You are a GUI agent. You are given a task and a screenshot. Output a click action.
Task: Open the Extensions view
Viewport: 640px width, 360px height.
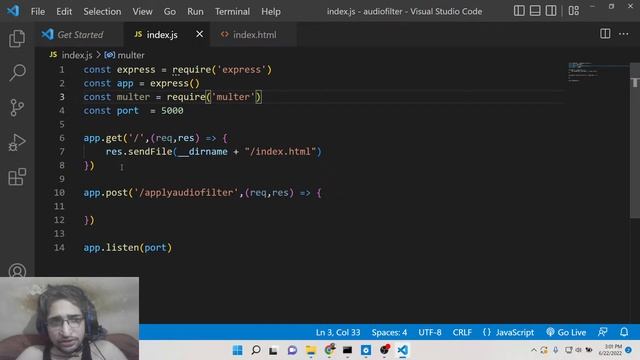point(17,177)
